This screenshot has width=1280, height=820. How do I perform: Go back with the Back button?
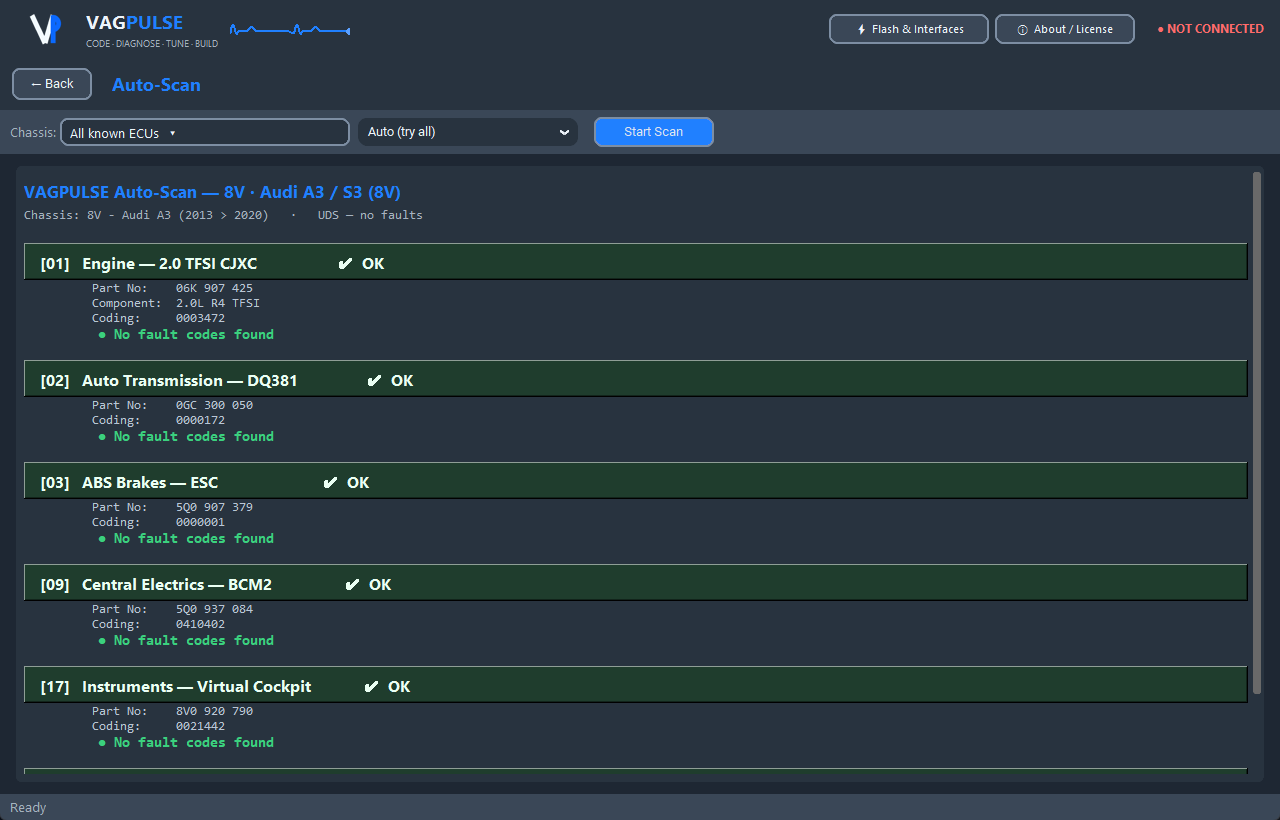click(52, 84)
